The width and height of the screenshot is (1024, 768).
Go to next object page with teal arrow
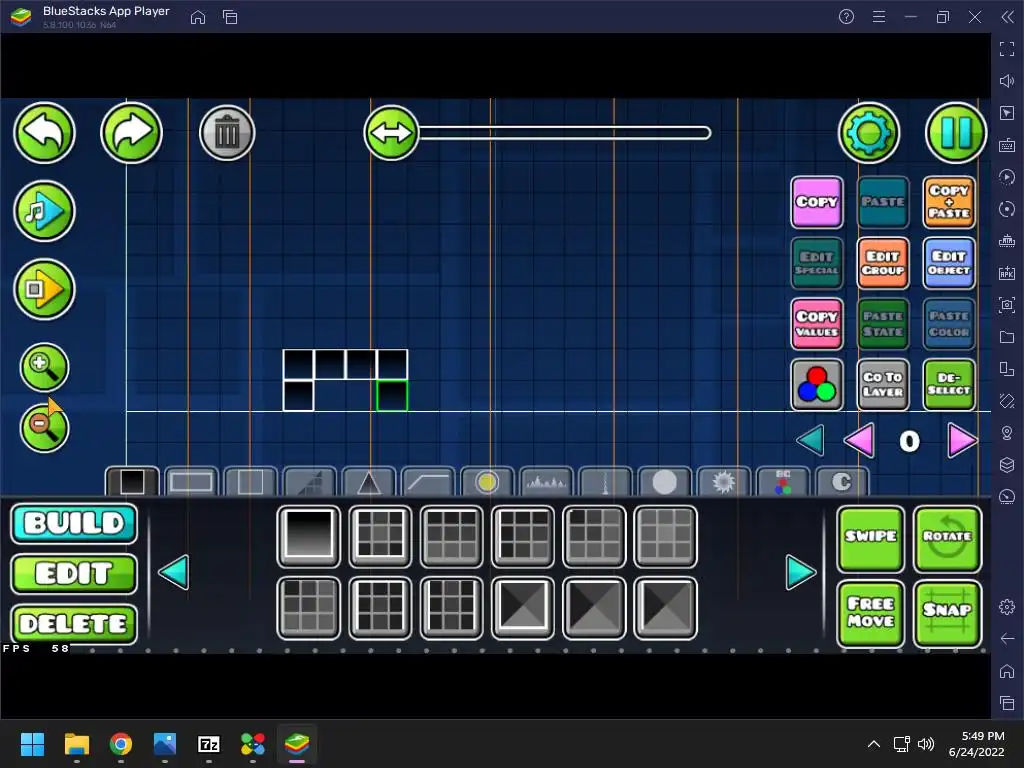pyautogui.click(x=801, y=573)
